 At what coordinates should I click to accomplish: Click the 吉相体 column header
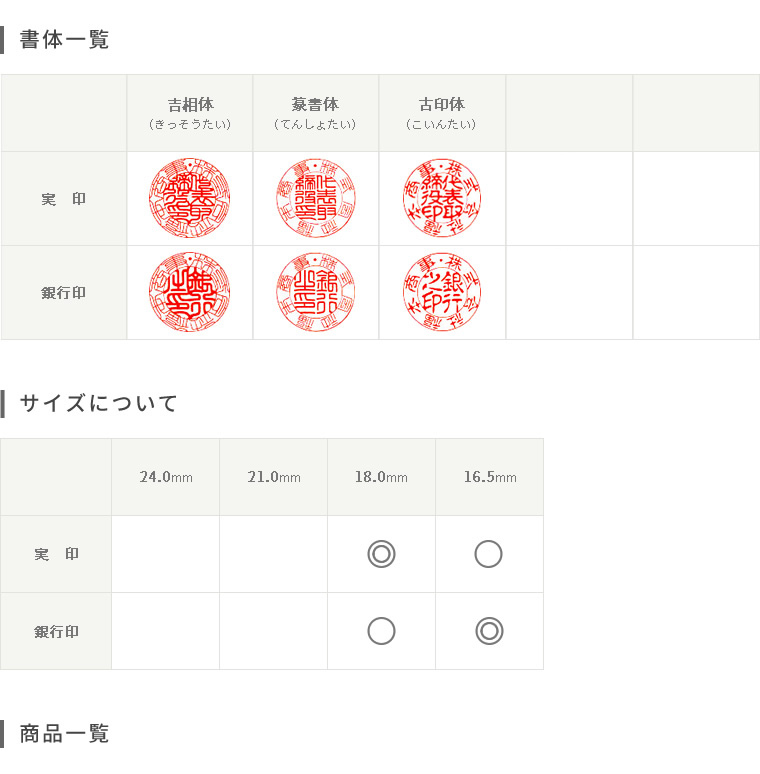point(190,113)
